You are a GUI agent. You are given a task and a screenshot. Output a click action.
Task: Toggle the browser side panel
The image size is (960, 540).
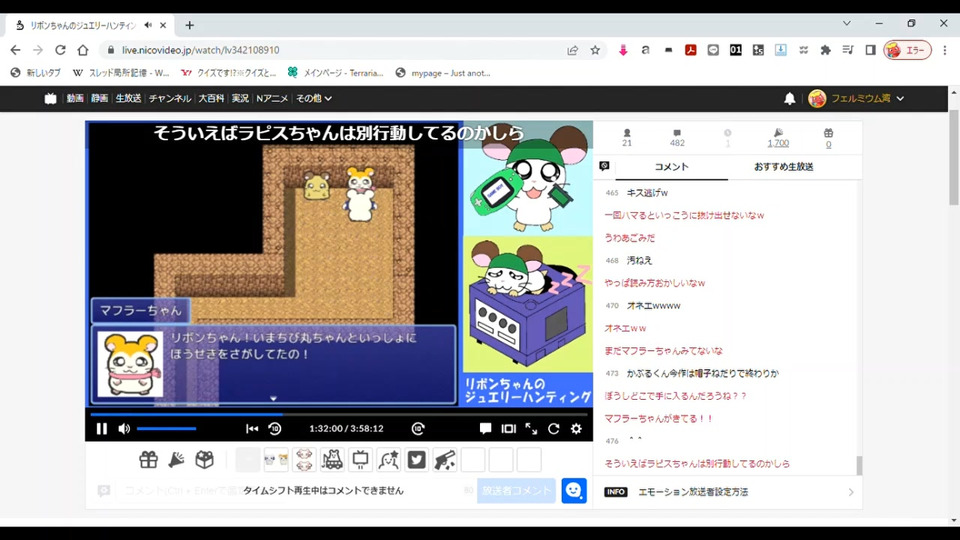point(870,50)
